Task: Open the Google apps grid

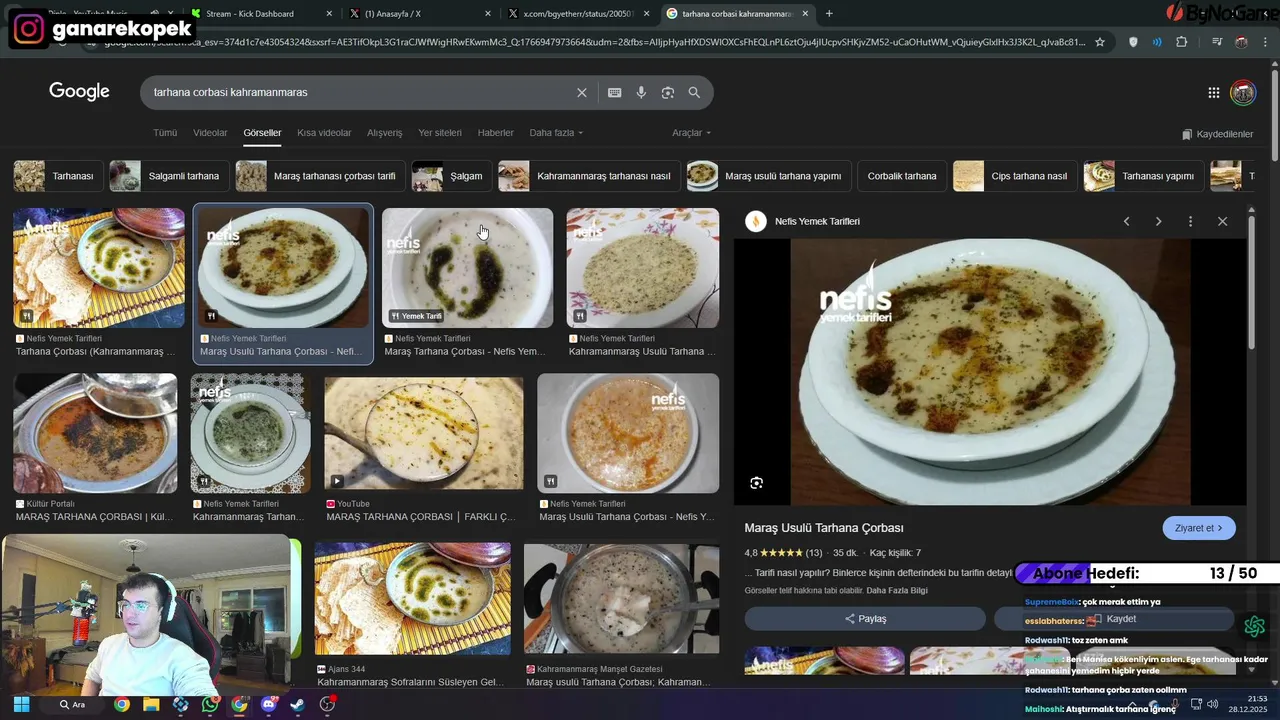Action: [x=1213, y=93]
